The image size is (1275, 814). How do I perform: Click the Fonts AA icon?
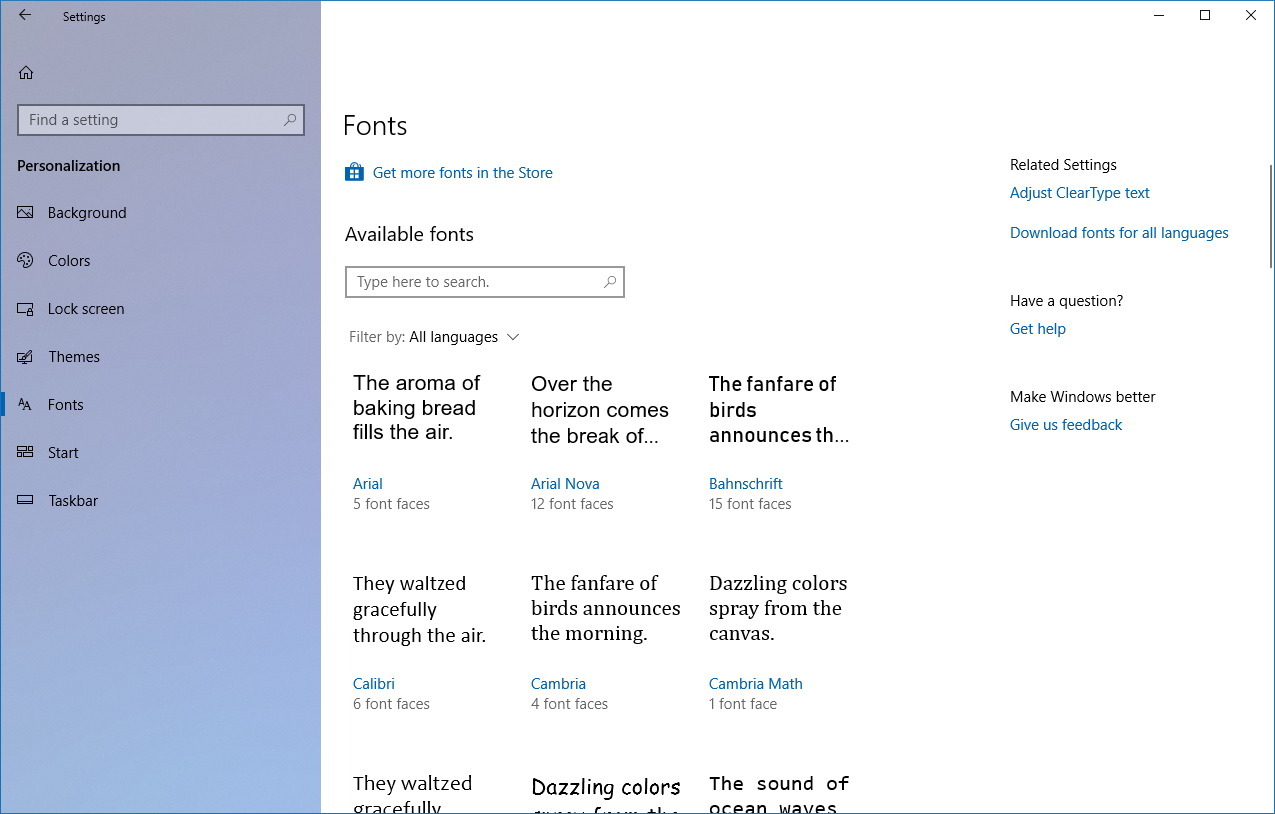[26, 404]
